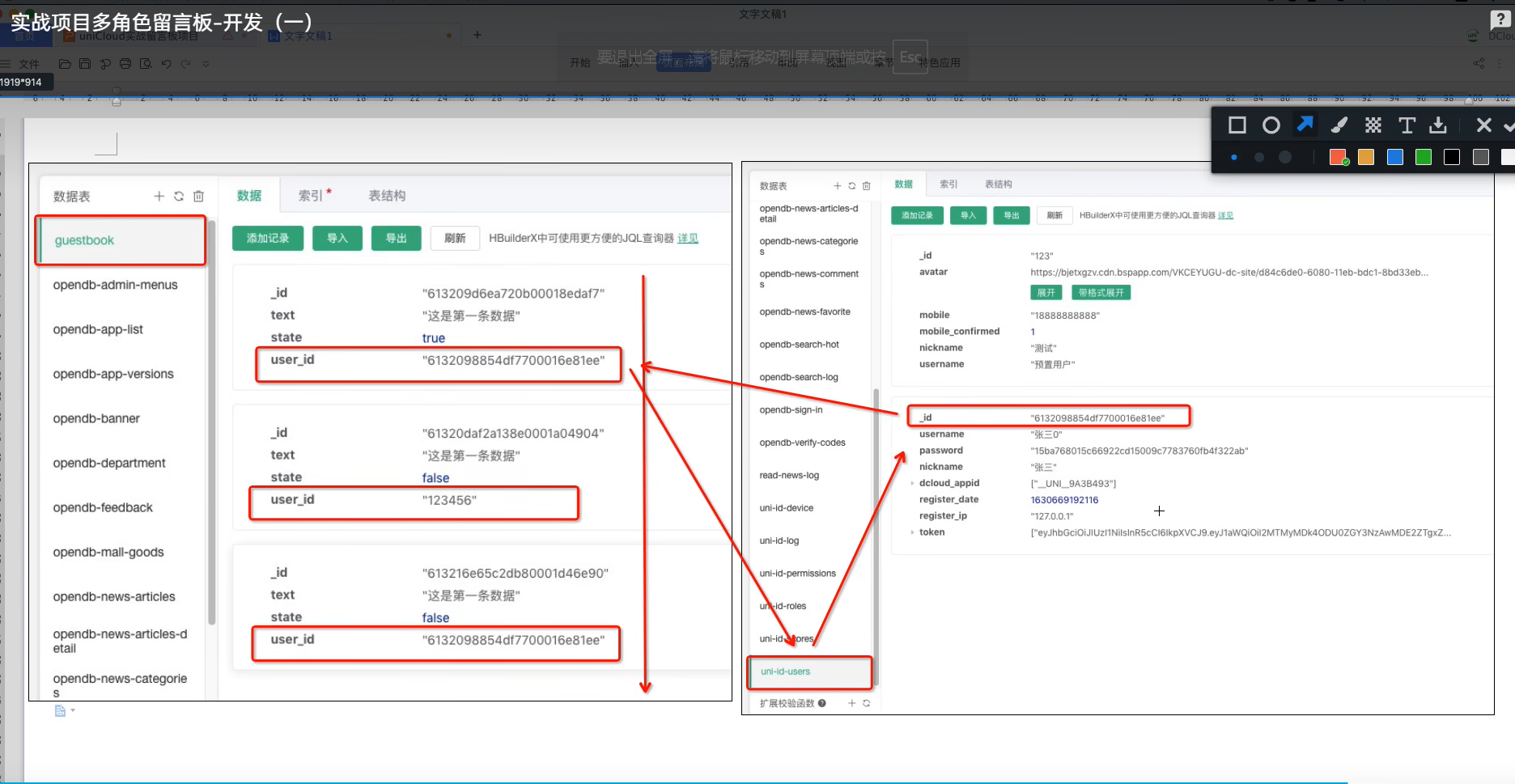Click the WPS undo icon

166,64
